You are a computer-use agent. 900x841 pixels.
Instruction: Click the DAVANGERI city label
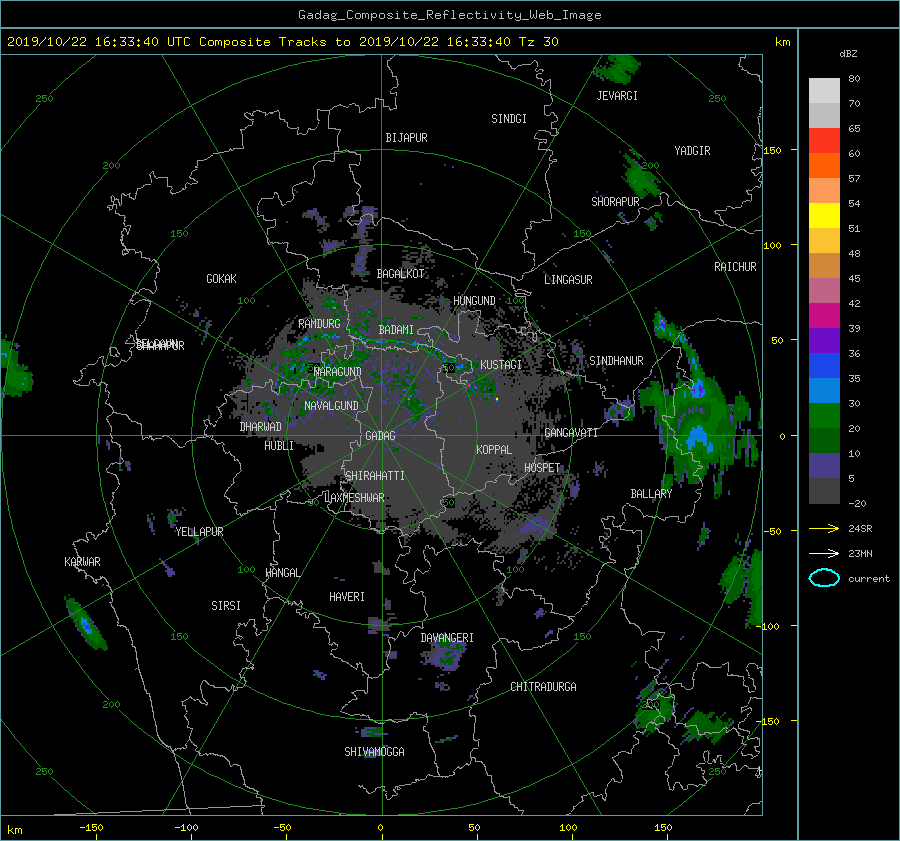pos(447,638)
